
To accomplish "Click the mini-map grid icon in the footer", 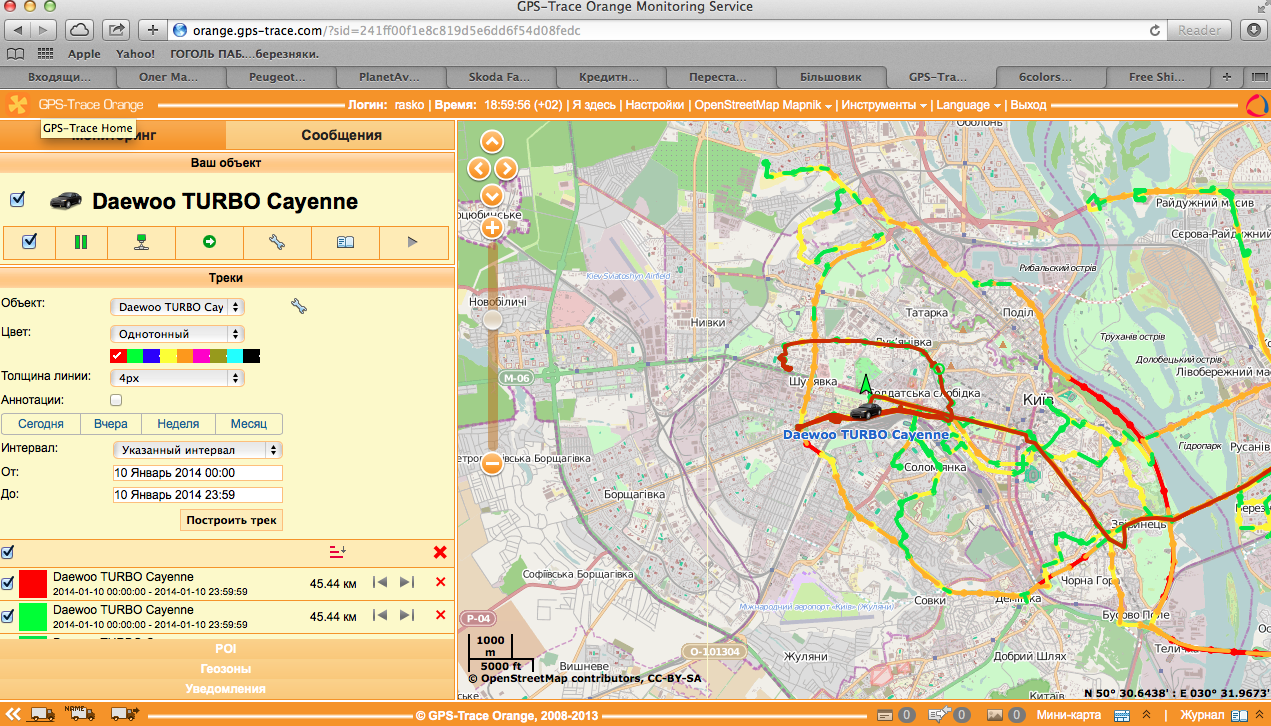I will coord(1121,715).
